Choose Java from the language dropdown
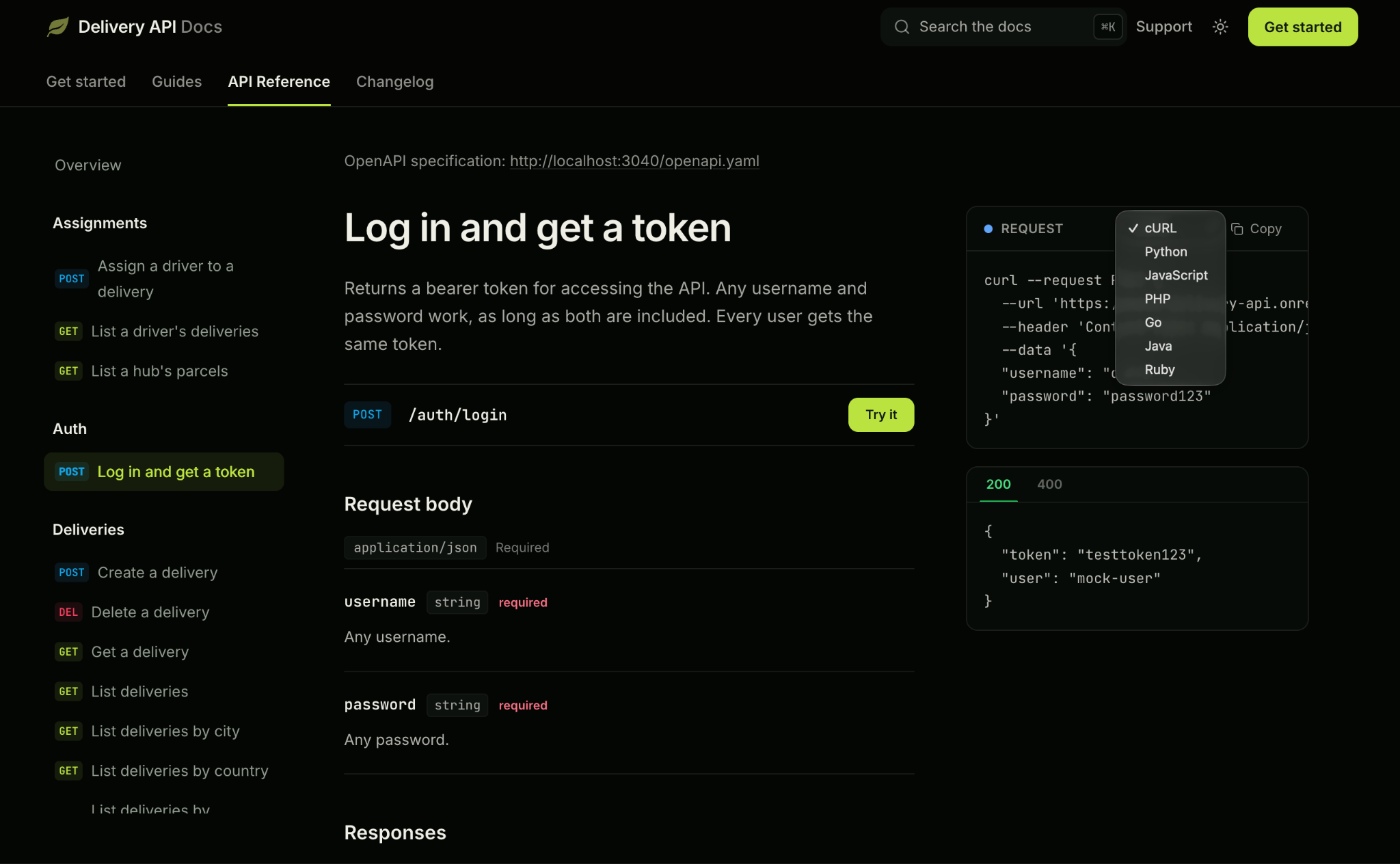Image resolution: width=1400 pixels, height=864 pixels. 1170,347
